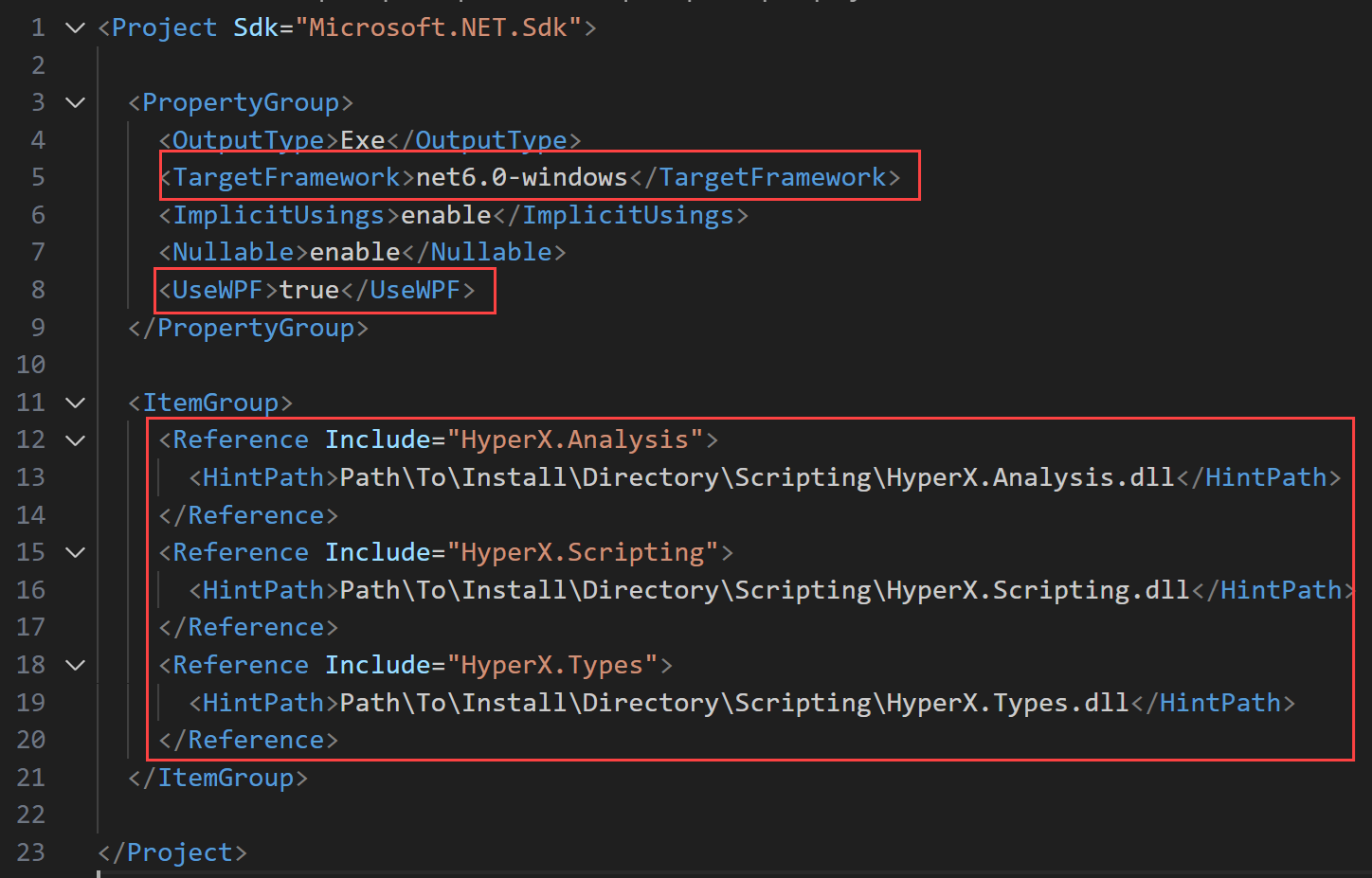The height and width of the screenshot is (878, 1372).
Task: Click the opening UseWPF tag
Action: 219,290
